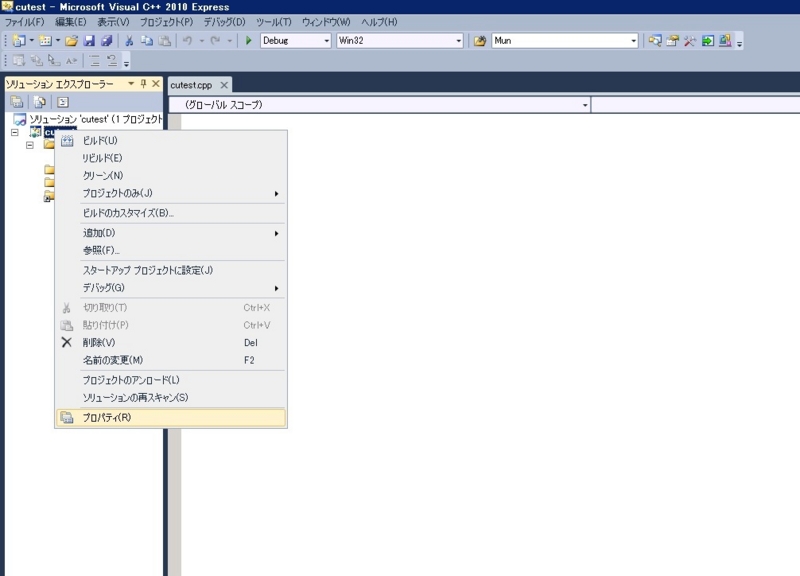Click the Open File folder icon
800x576 pixels.
71,41
